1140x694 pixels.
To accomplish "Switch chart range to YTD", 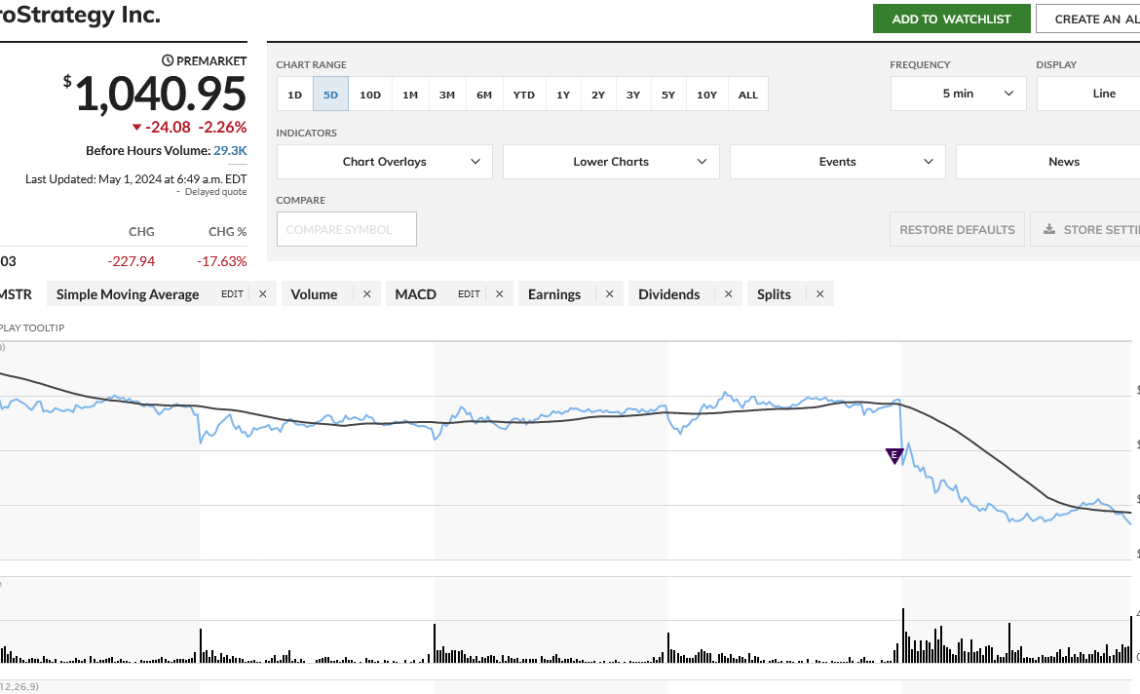I will coord(523,94).
